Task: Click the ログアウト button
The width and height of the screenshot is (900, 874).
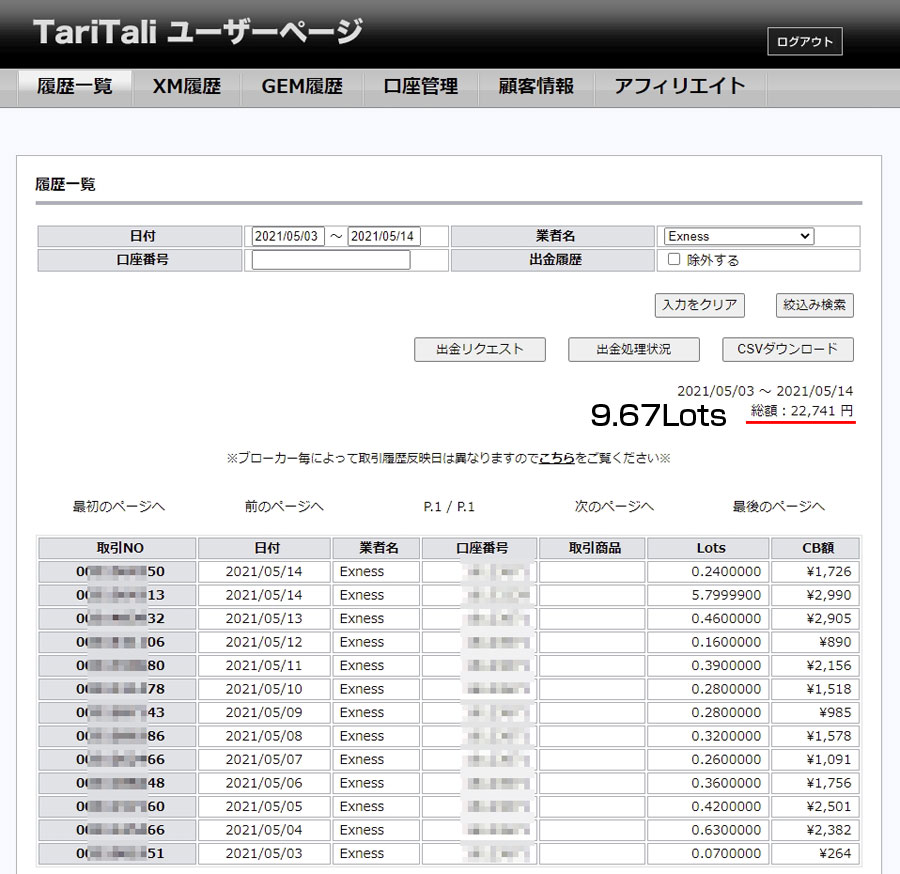Action: (804, 41)
